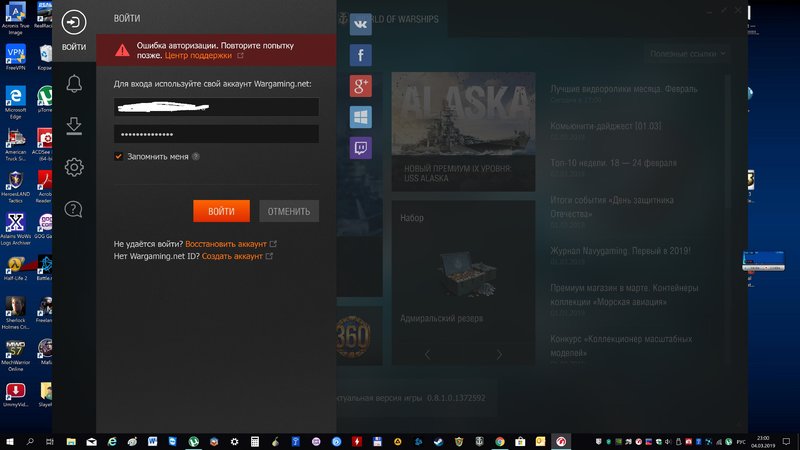This screenshot has height=450, width=800.
Task: Open news Конкурс Коллекционер масштабных моделей
Action: coord(621,345)
